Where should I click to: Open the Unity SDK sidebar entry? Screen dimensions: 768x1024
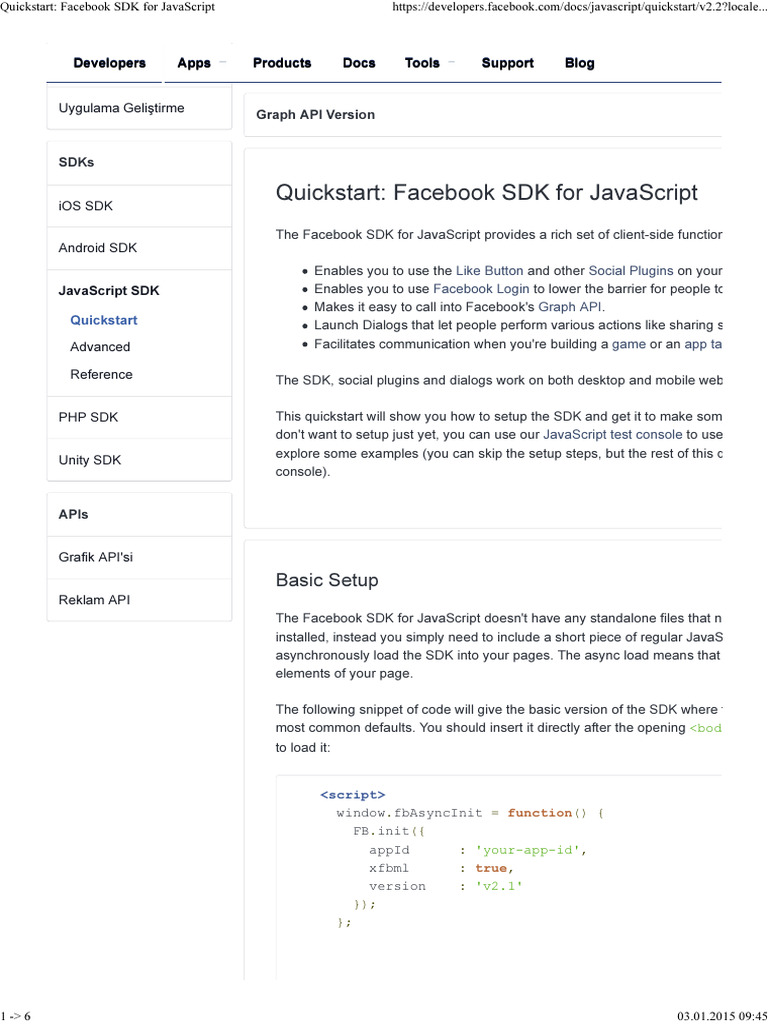(x=140, y=460)
